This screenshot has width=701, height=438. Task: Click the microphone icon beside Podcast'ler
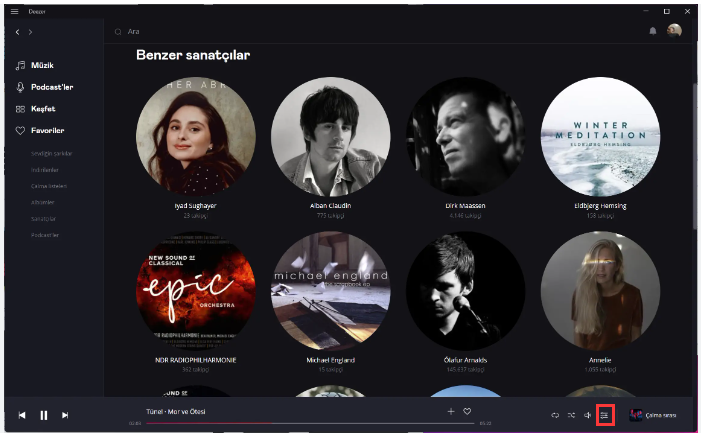pos(20,87)
